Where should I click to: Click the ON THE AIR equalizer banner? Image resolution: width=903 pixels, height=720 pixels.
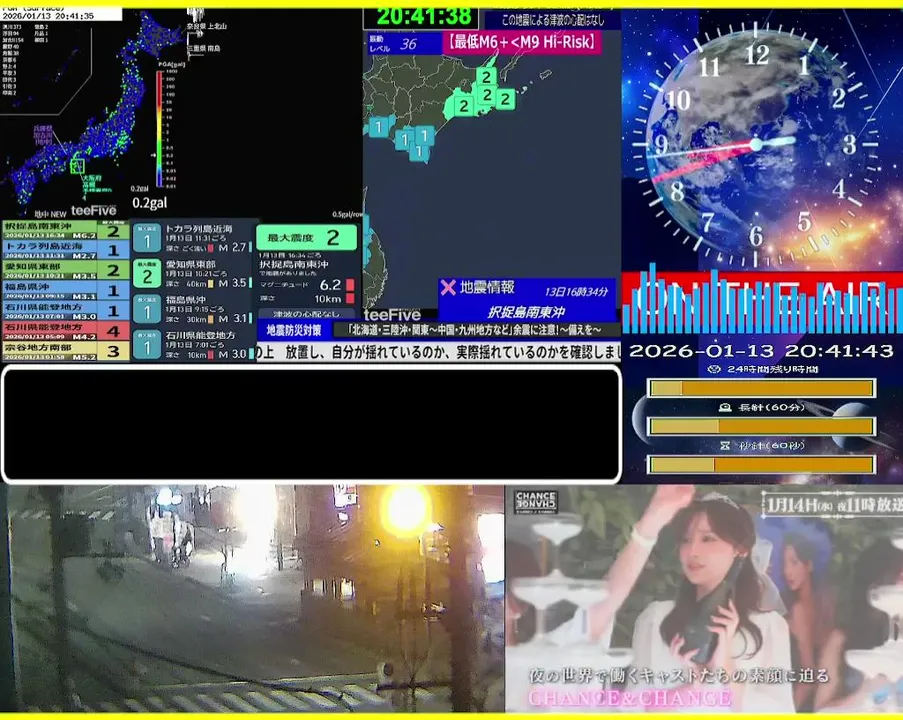coord(762,301)
